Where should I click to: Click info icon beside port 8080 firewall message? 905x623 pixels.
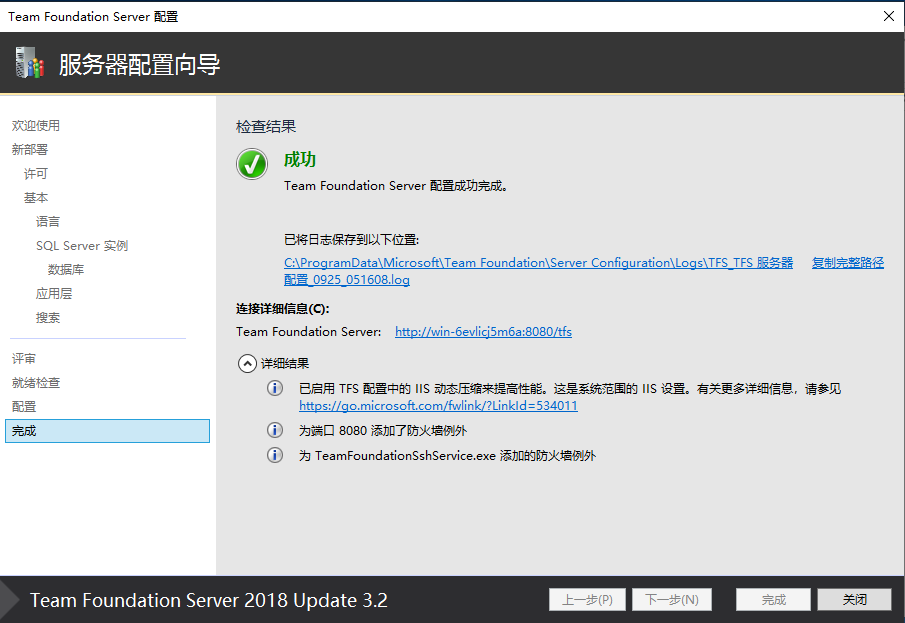click(x=275, y=430)
